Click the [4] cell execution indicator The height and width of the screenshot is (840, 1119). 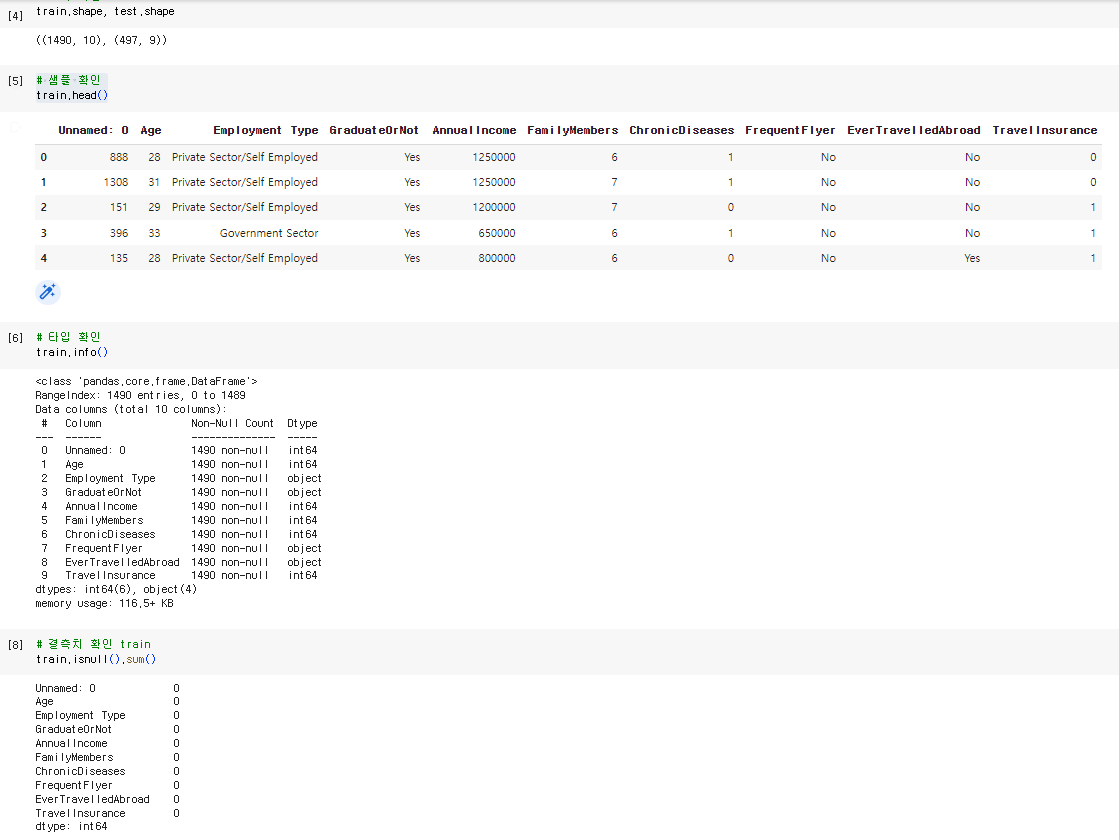click(15, 15)
